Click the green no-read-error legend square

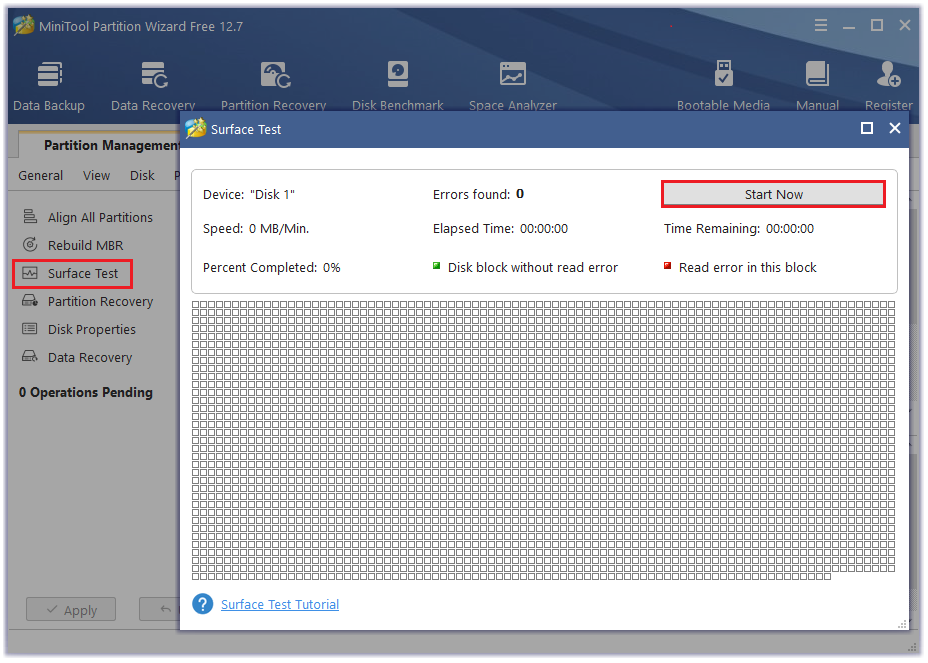click(436, 266)
